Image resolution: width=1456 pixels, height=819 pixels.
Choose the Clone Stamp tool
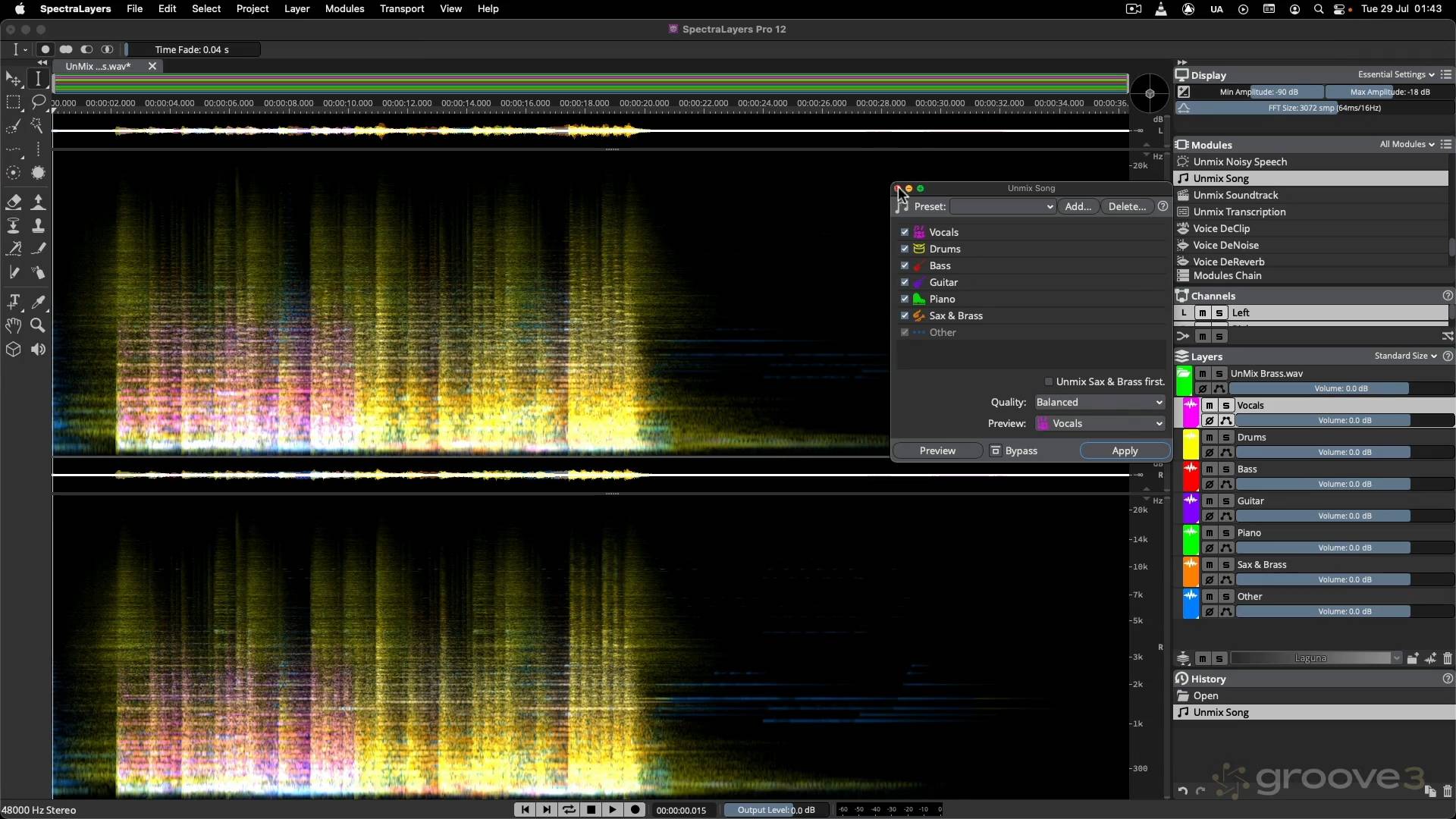click(38, 225)
